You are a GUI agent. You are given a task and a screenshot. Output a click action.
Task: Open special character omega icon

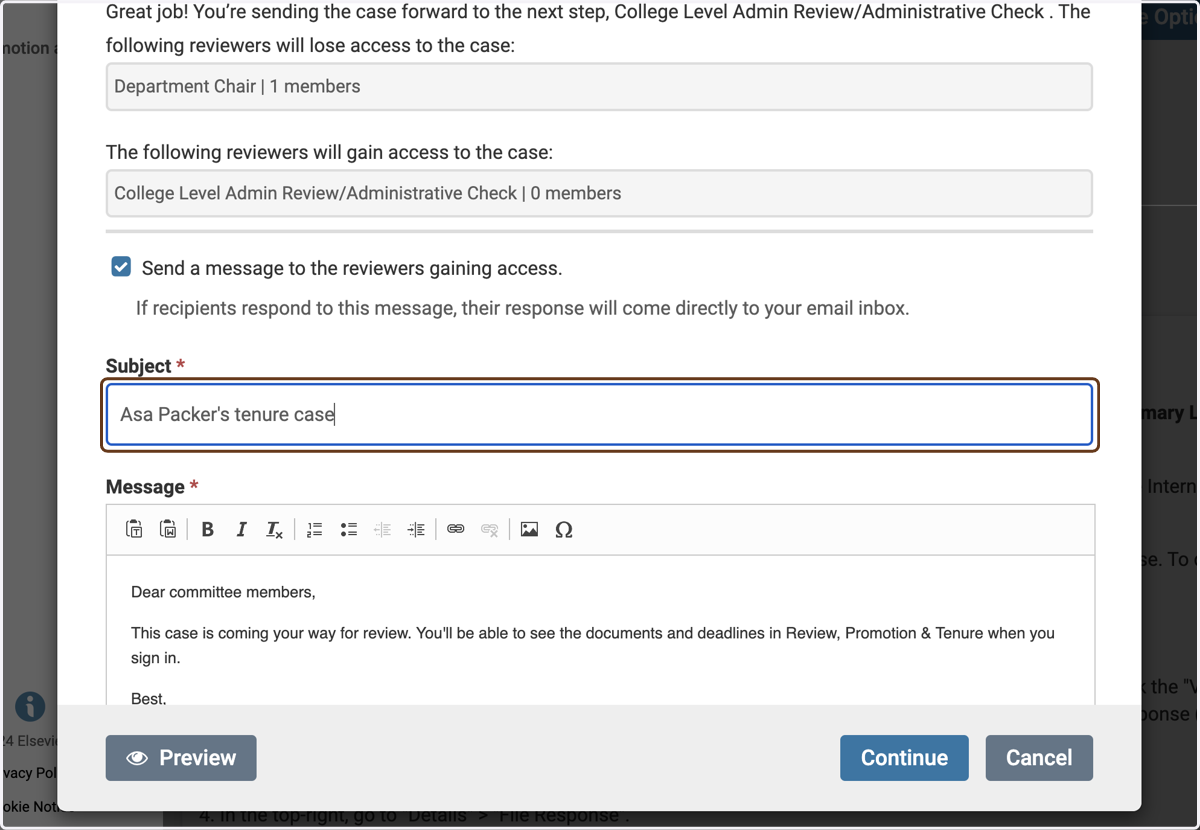[564, 529]
